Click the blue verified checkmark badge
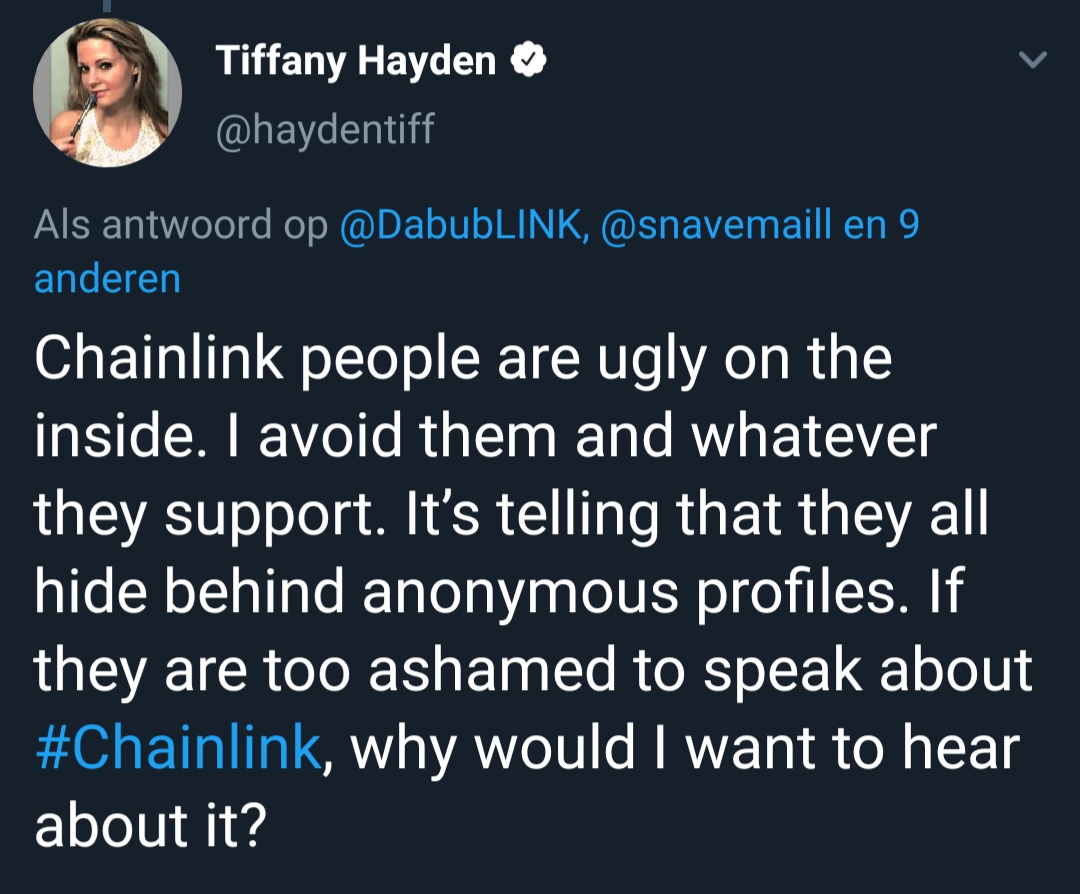This screenshot has height=894, width=1080. coord(527,62)
